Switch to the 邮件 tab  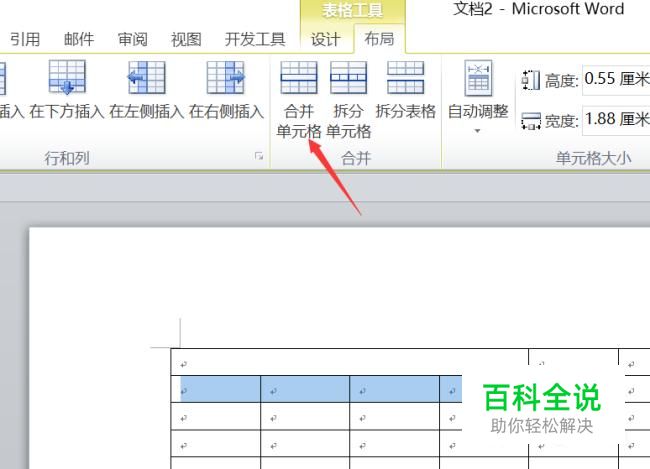click(x=79, y=39)
